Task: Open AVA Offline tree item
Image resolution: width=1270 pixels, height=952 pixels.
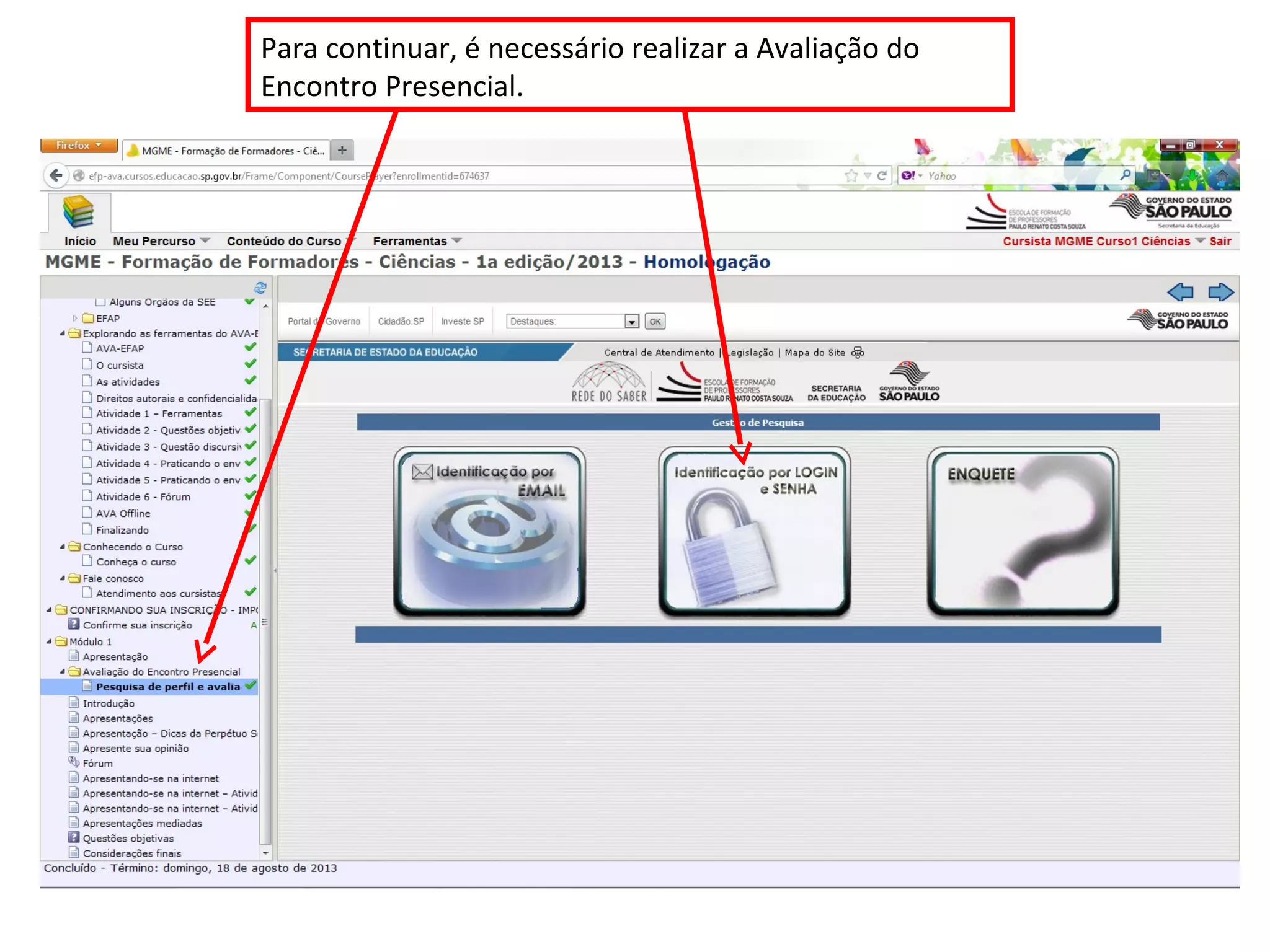Action: tap(123, 513)
